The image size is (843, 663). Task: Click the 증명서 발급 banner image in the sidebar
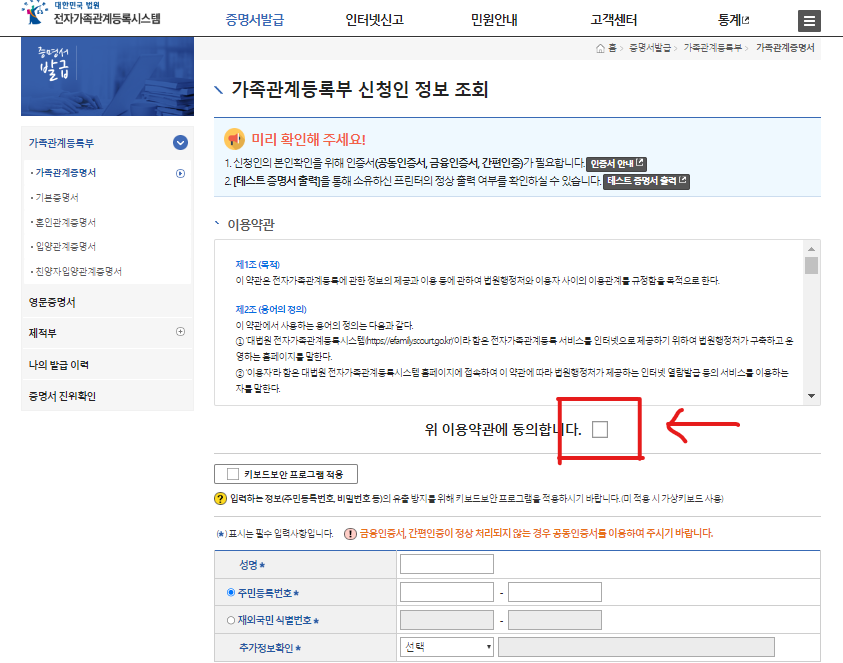[x=107, y=77]
